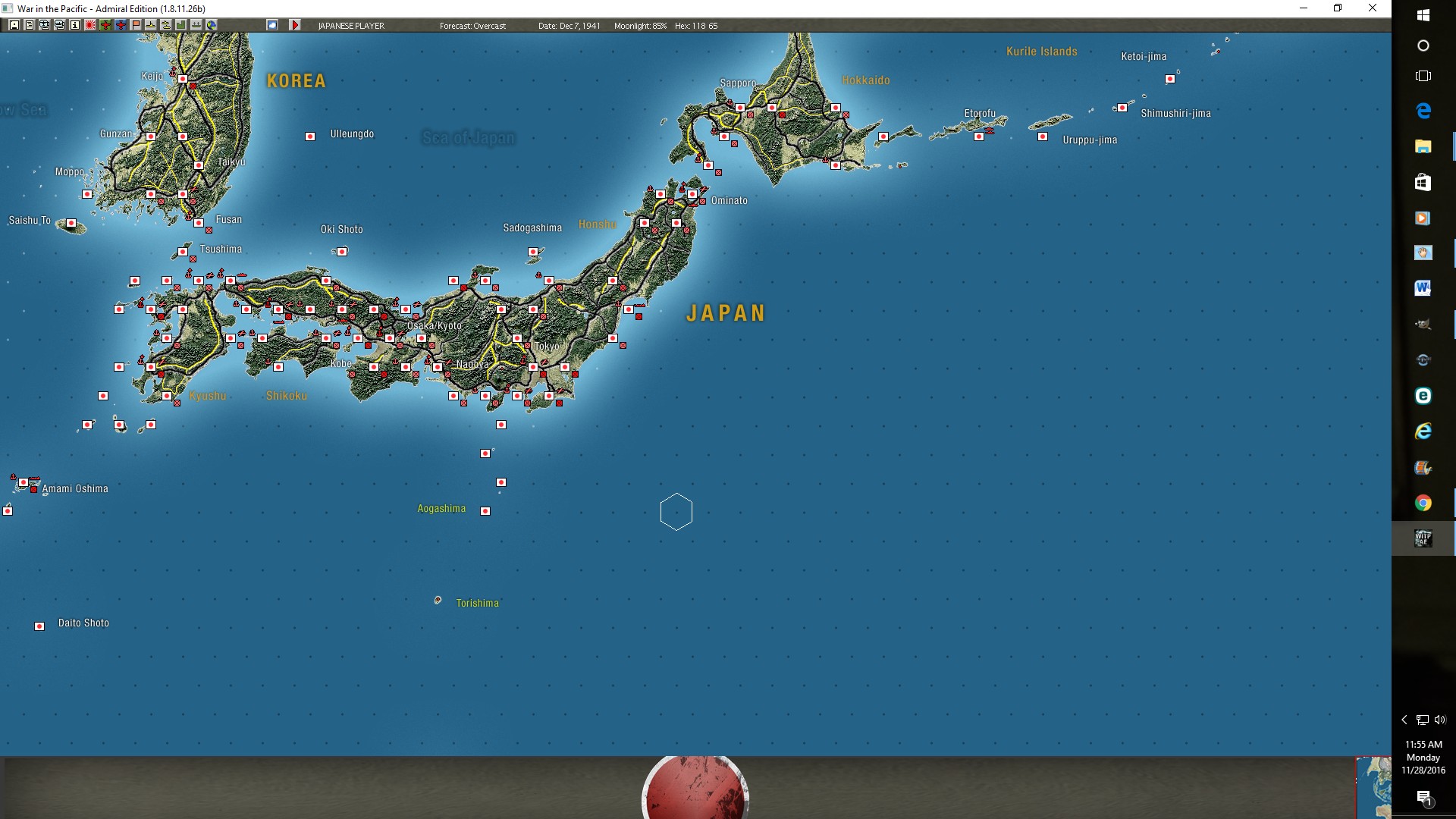This screenshot has height=819, width=1456.
Task: Click the single yellow ship toolbar icon
Action: pyautogui.click(x=151, y=25)
